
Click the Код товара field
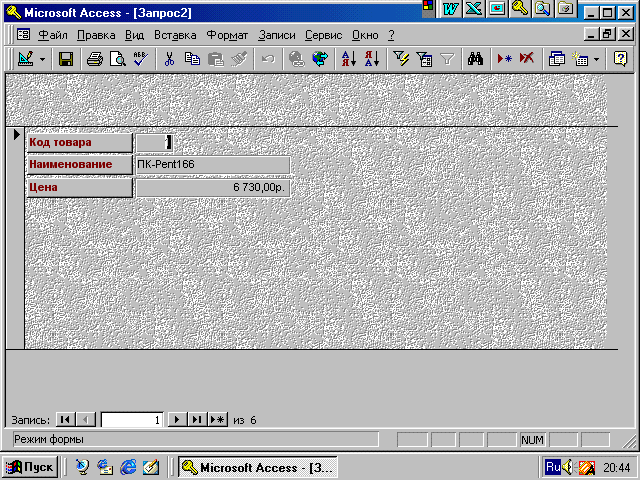(x=154, y=142)
